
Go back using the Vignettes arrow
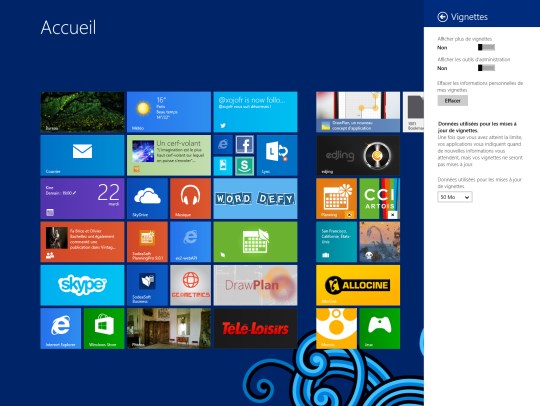point(442,17)
